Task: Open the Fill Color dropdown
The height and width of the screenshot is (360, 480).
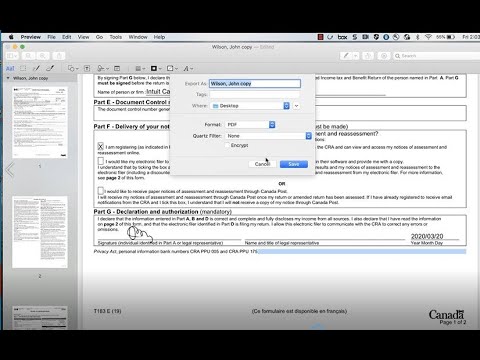Action: 172,68
